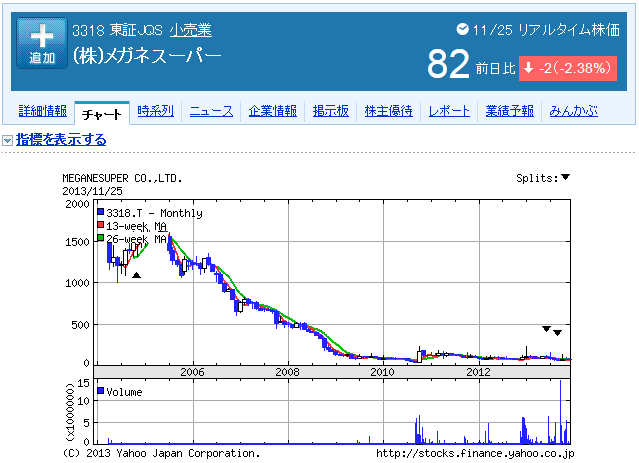Click the plus 追加 add-to-portfolio button

coord(42,43)
